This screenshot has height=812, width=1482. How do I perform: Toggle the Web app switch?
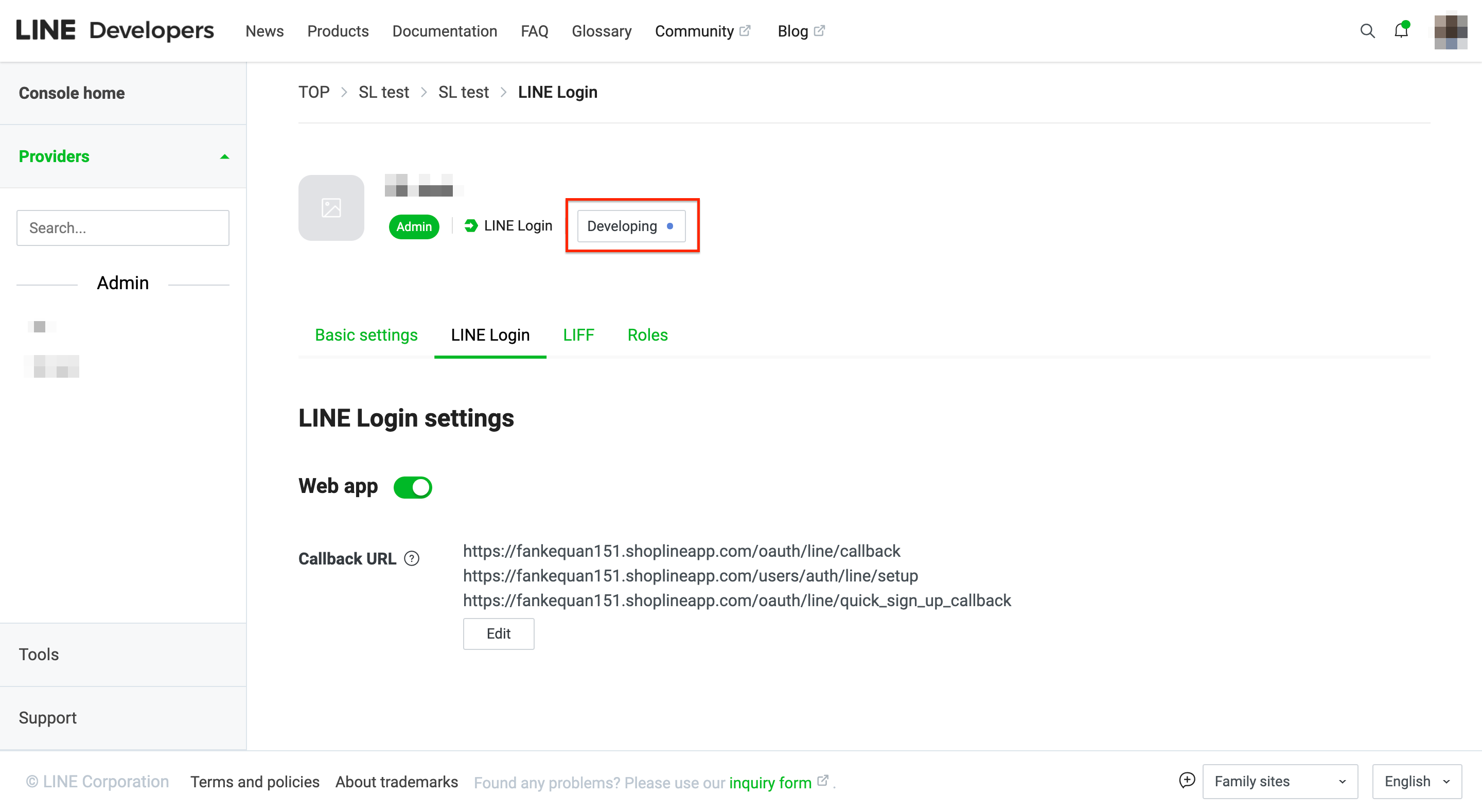pyautogui.click(x=413, y=487)
